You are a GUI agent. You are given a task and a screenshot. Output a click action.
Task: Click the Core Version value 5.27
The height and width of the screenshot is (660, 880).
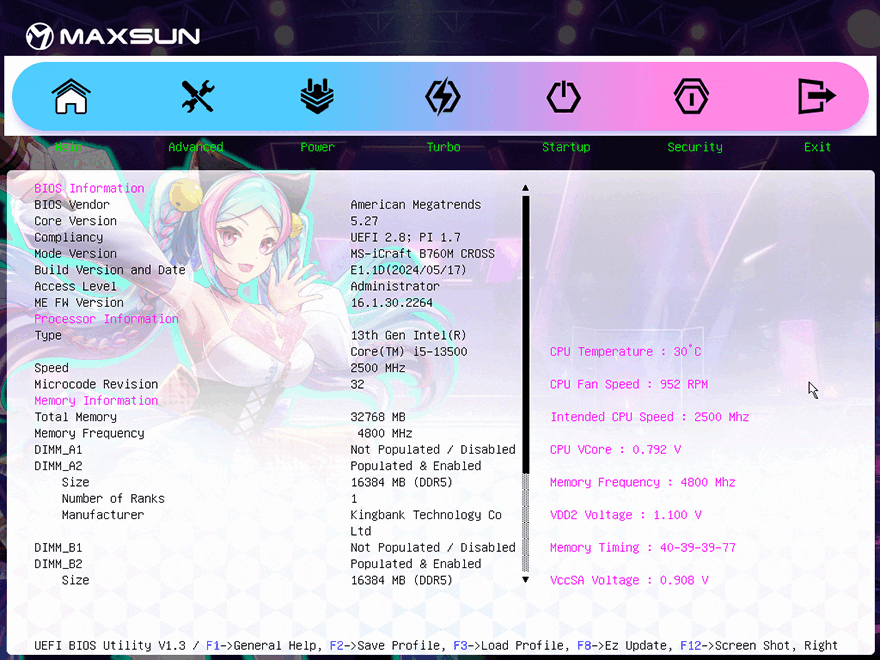(x=364, y=221)
